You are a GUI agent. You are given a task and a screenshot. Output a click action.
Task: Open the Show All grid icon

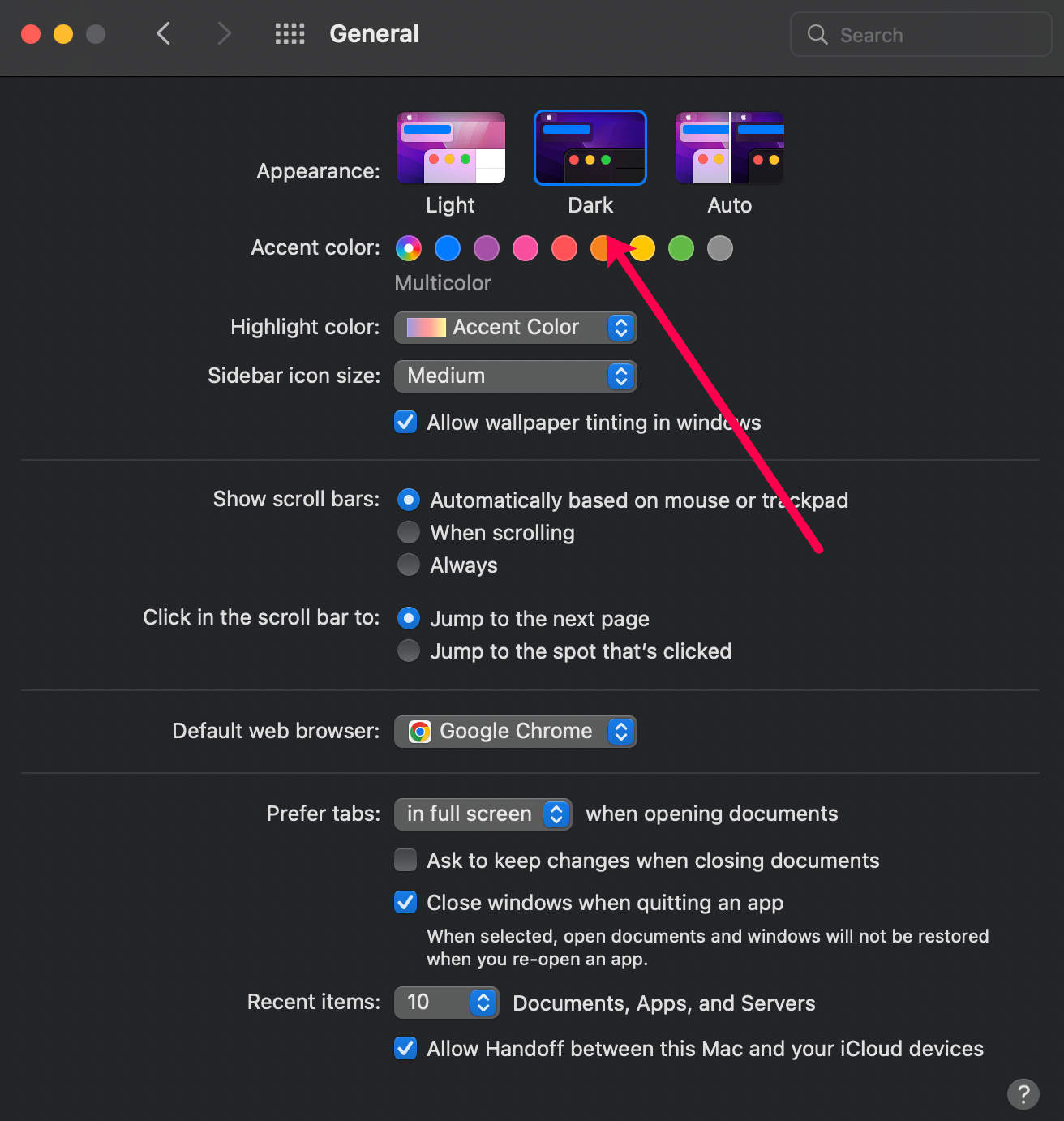[290, 34]
